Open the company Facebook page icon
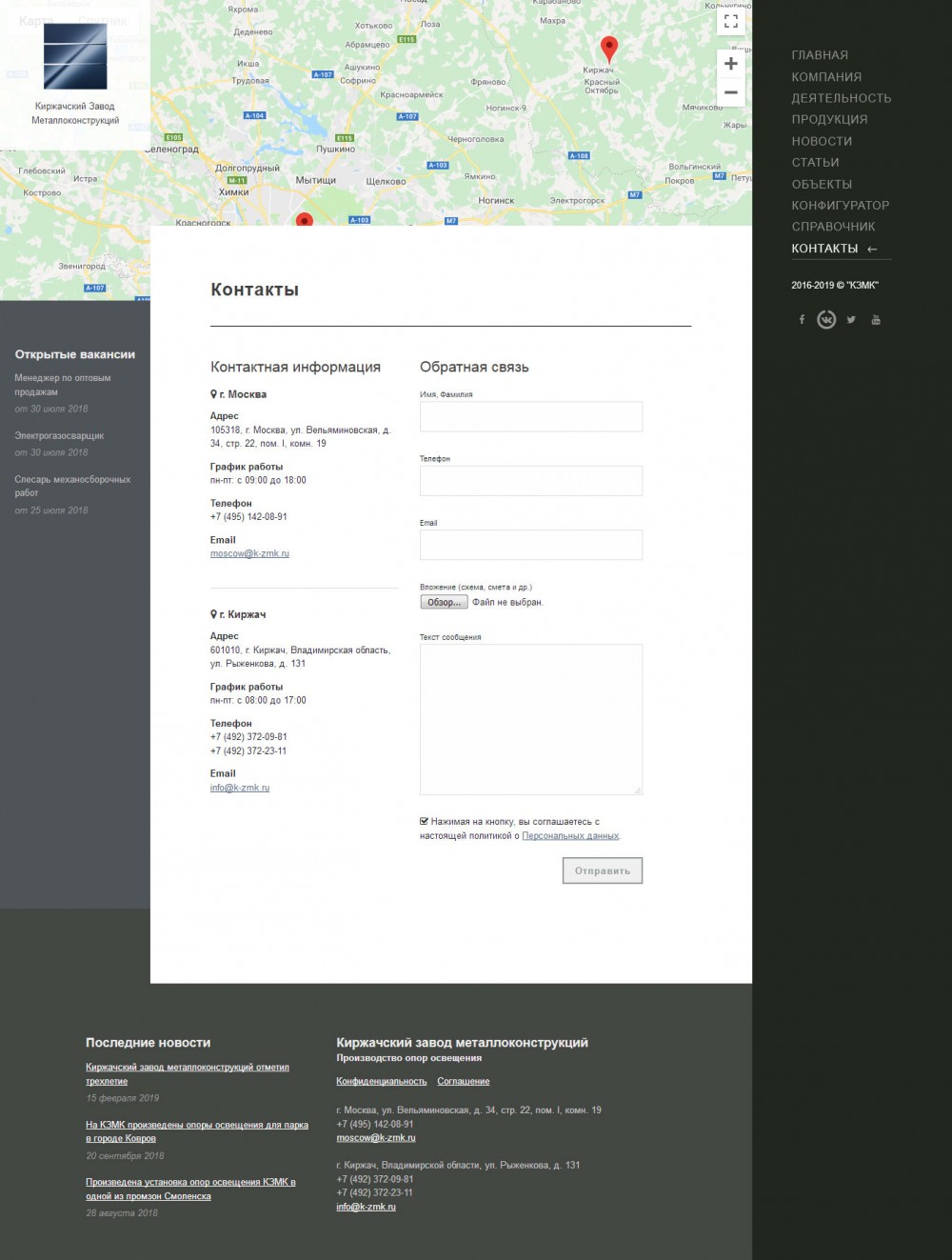952x1260 pixels. (802, 320)
